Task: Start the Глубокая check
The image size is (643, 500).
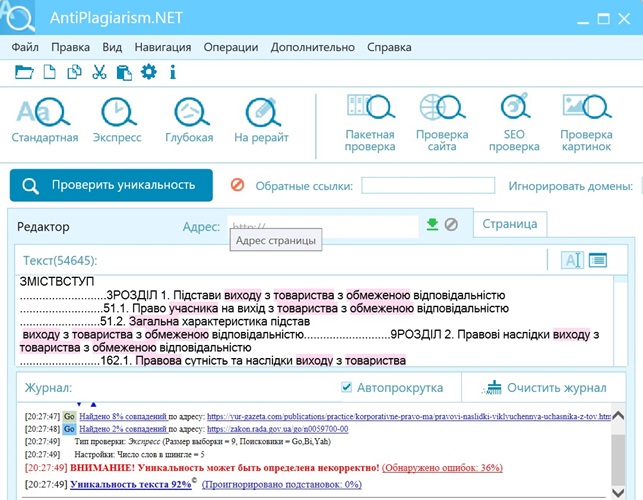Action: click(x=189, y=120)
